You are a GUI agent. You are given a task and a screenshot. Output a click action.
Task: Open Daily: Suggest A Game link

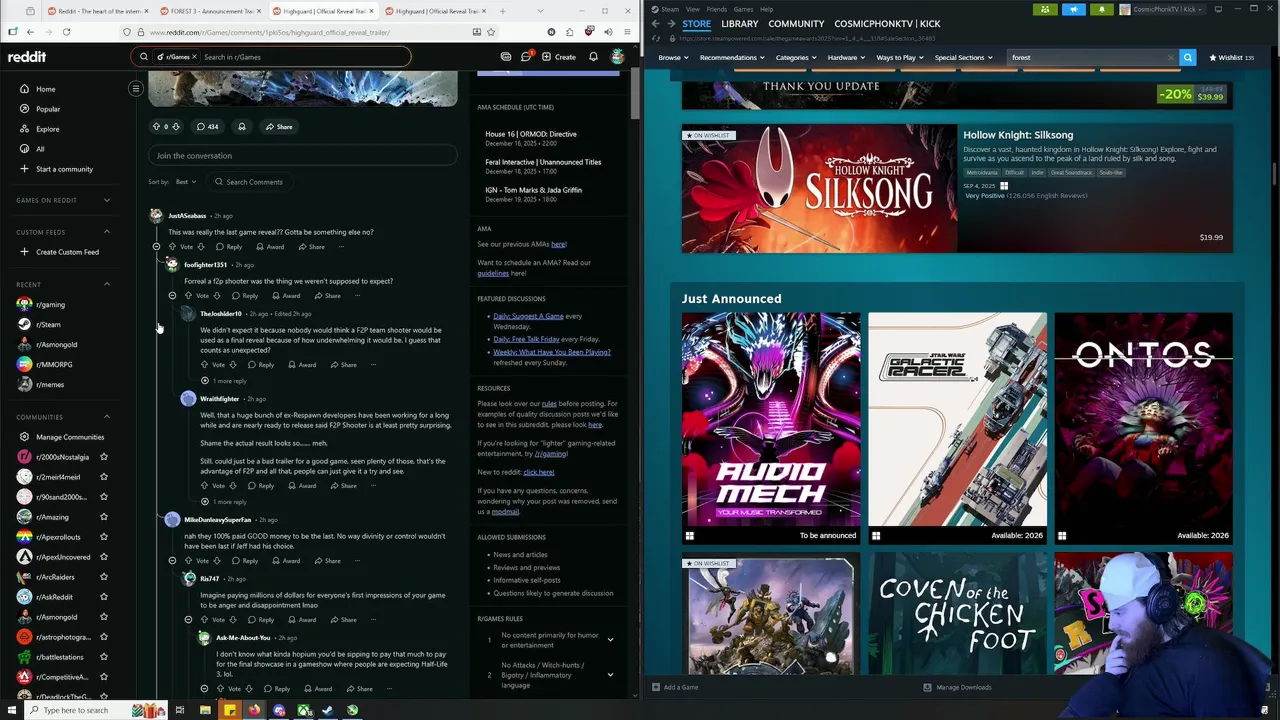click(x=528, y=316)
